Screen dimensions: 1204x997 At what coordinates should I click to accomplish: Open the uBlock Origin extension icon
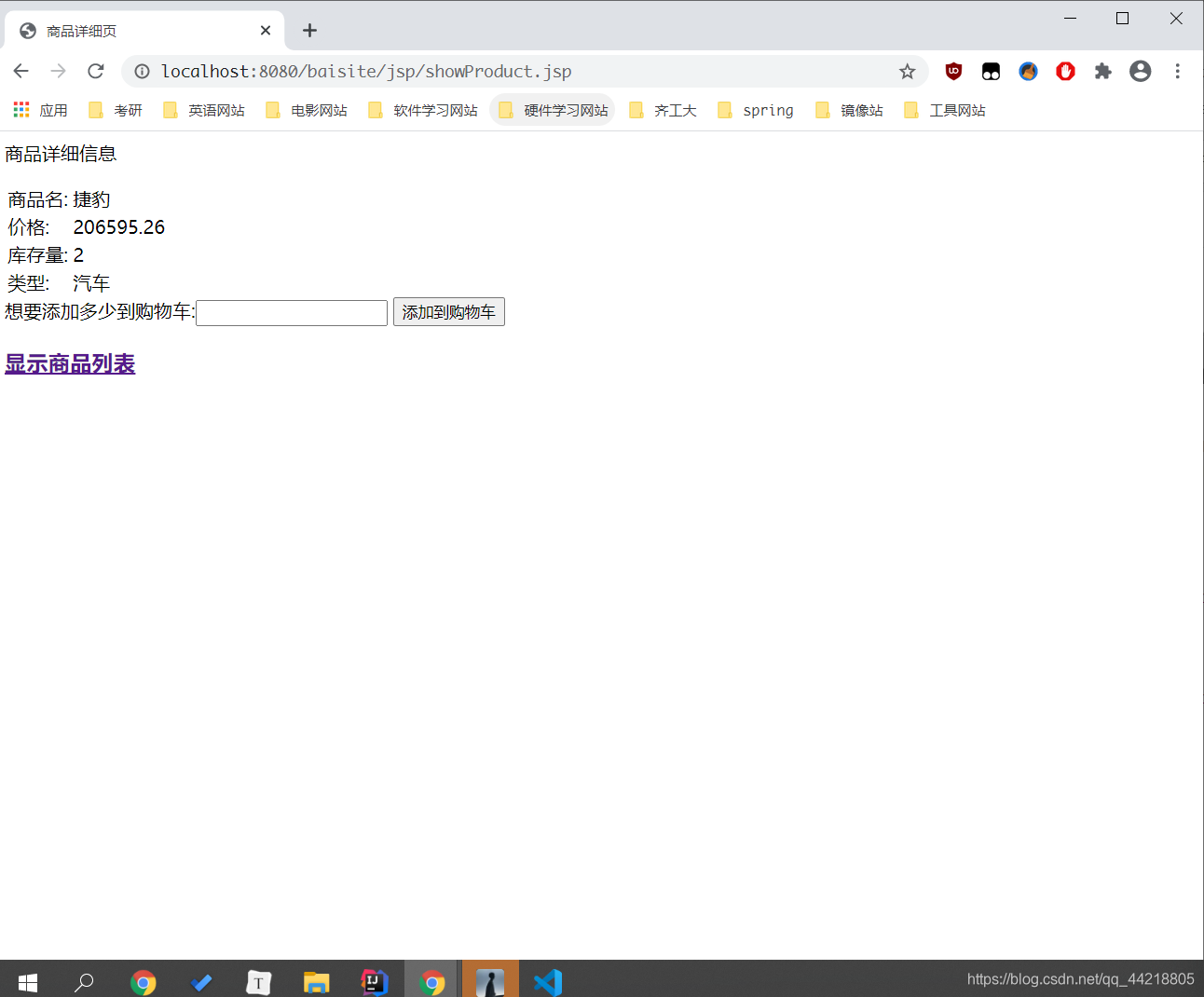tap(953, 71)
